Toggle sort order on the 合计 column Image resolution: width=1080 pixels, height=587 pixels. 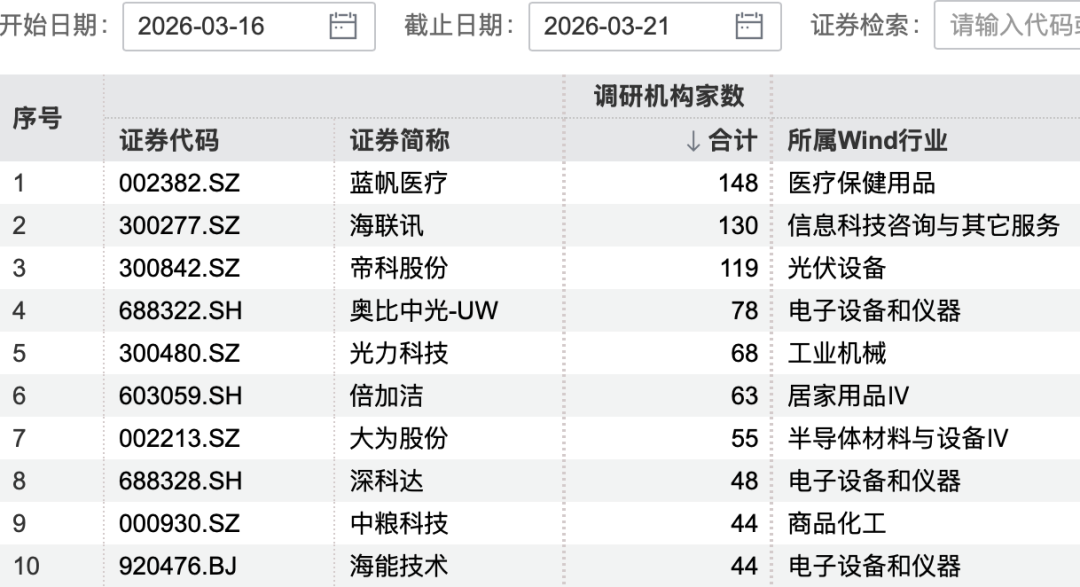coord(735,141)
